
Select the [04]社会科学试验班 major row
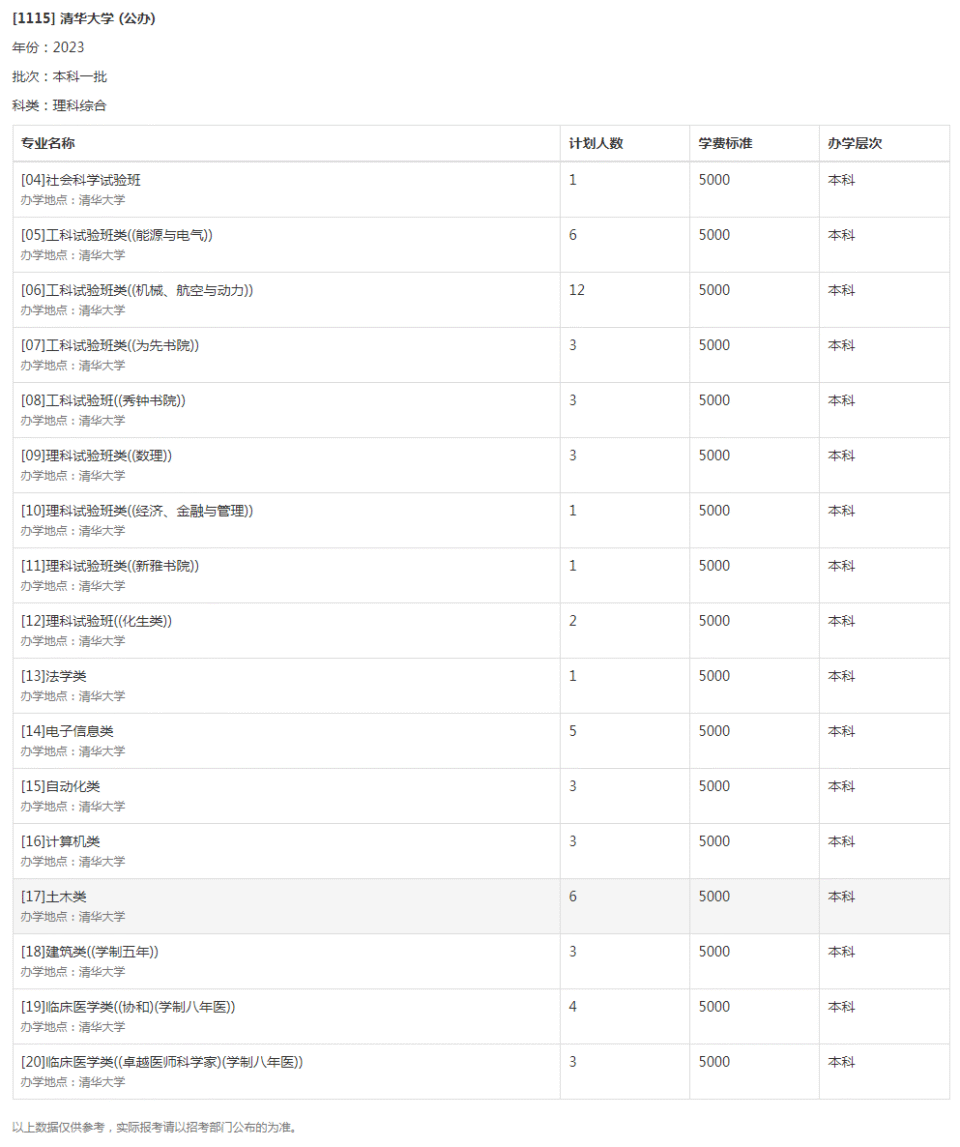[x=82, y=180]
